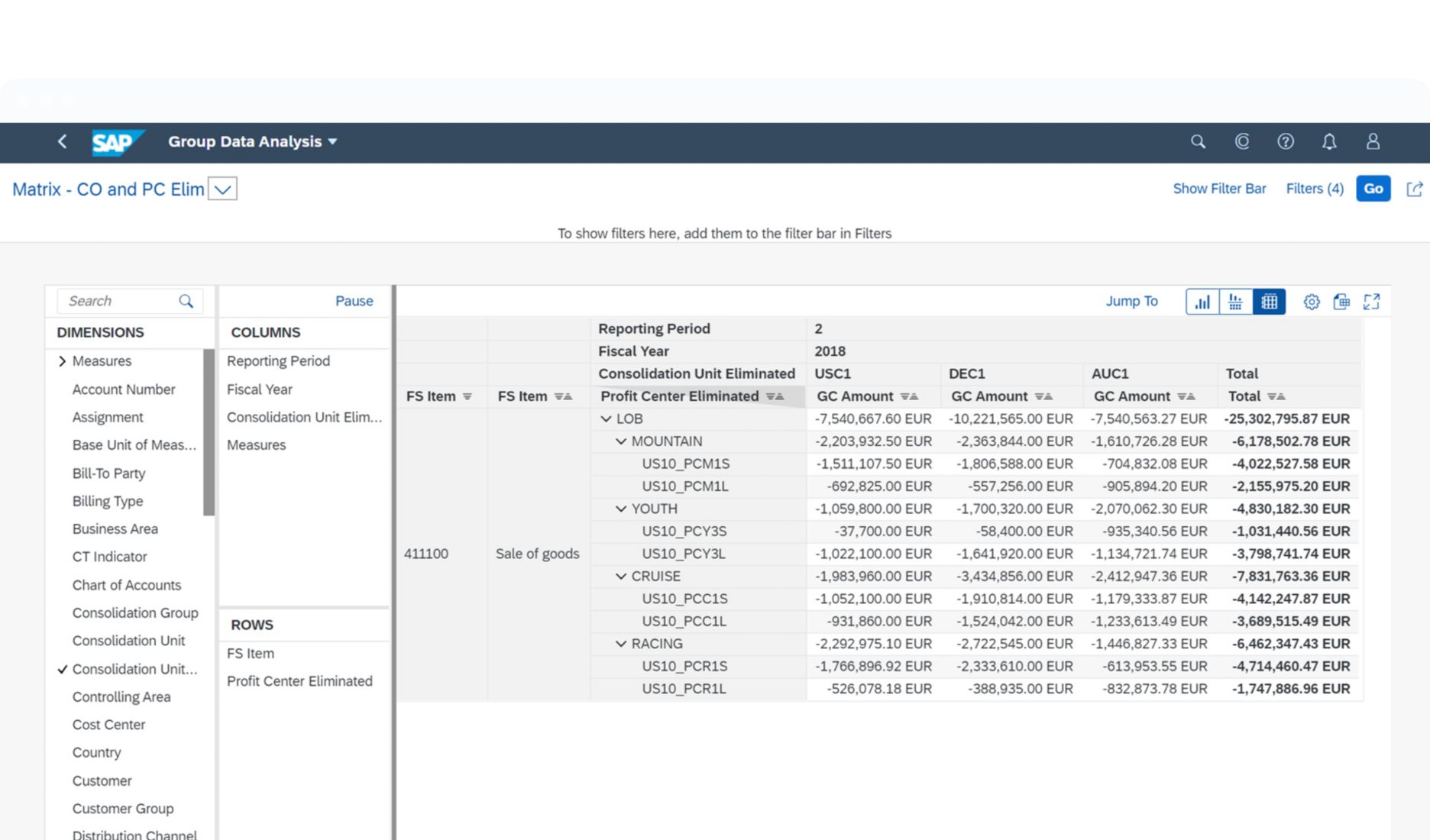Collapse the CRUISE profit center group
The width and height of the screenshot is (1430, 840).
[621, 576]
